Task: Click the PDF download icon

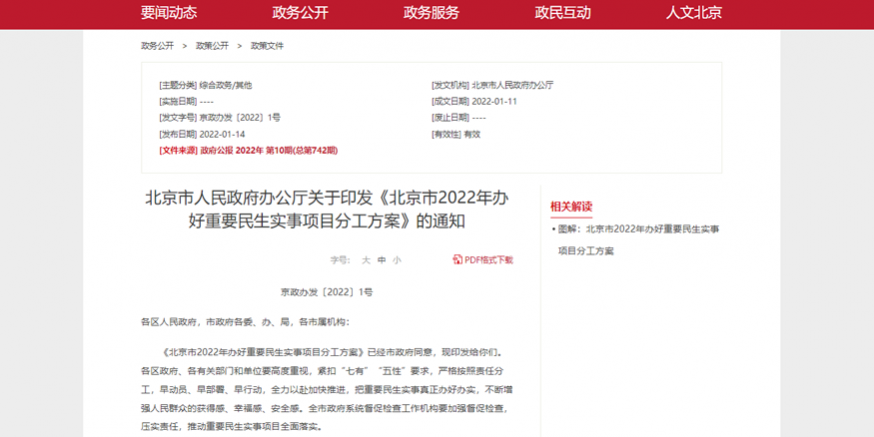Action: click(x=457, y=260)
